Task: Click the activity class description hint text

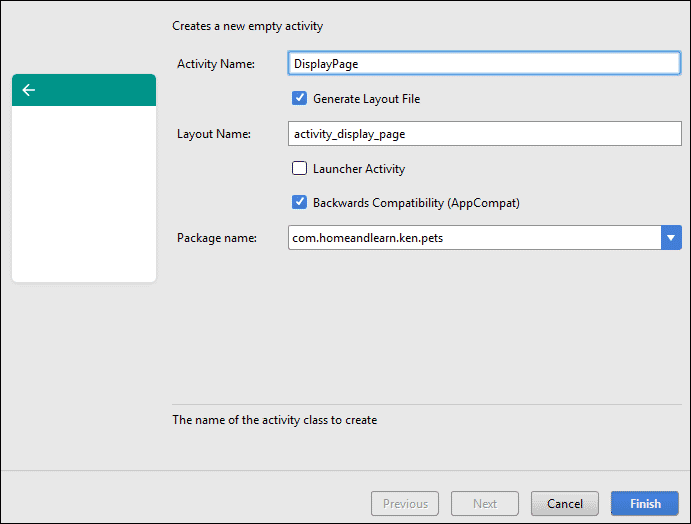Action: coord(274,420)
